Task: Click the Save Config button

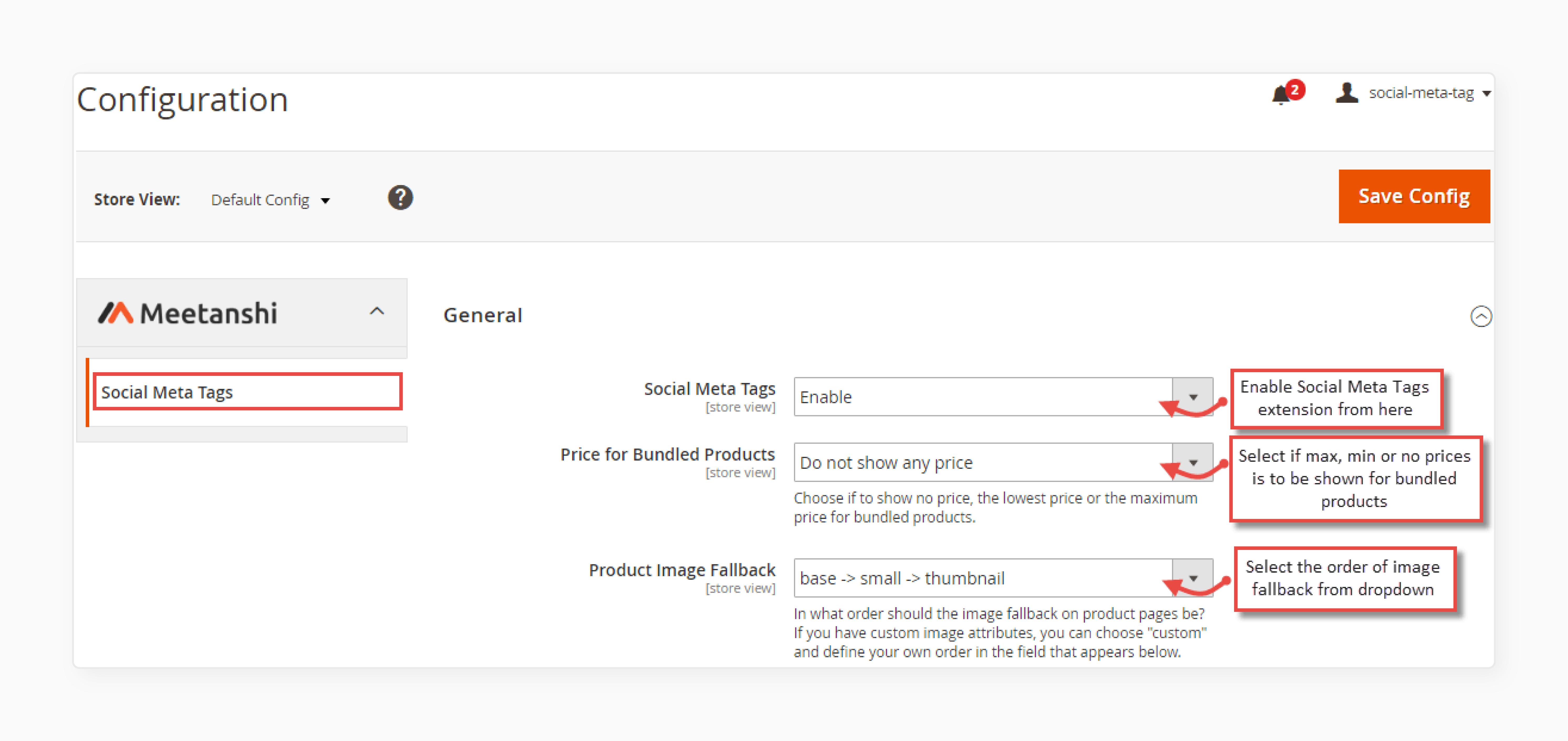Action: tap(1414, 196)
